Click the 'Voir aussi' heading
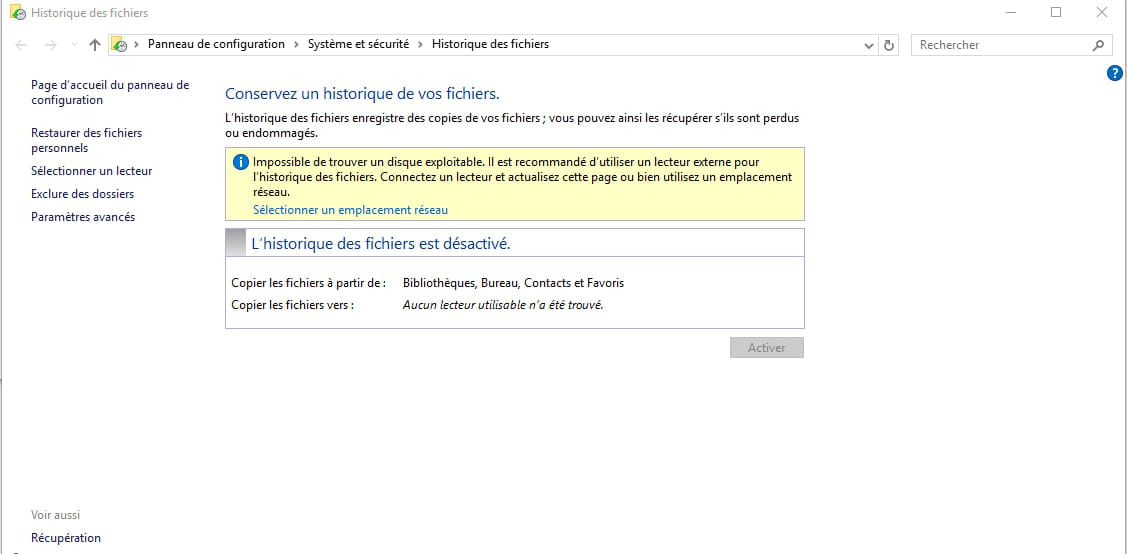Screen dimensions: 1127x554 tap(55, 515)
